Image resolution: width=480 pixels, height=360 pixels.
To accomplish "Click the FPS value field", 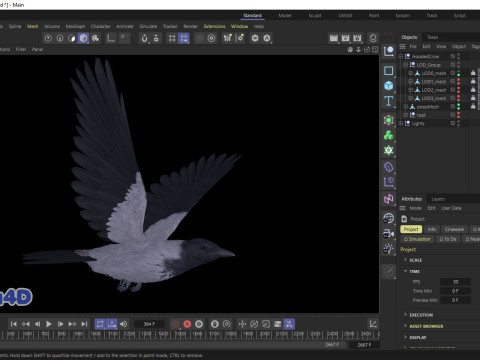I will 455,282.
